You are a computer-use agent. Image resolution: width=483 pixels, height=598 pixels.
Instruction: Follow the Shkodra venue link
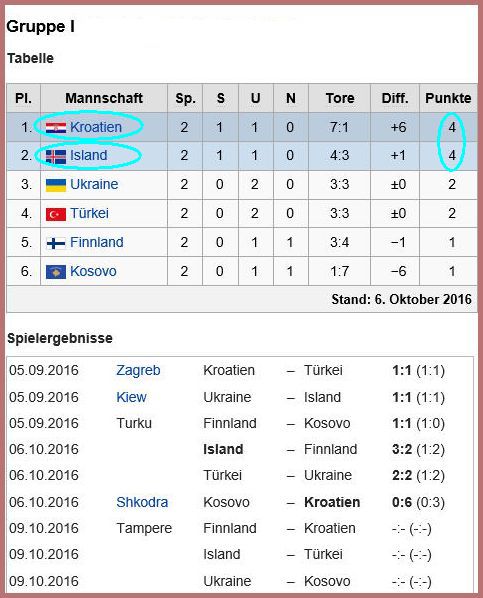pos(142,502)
